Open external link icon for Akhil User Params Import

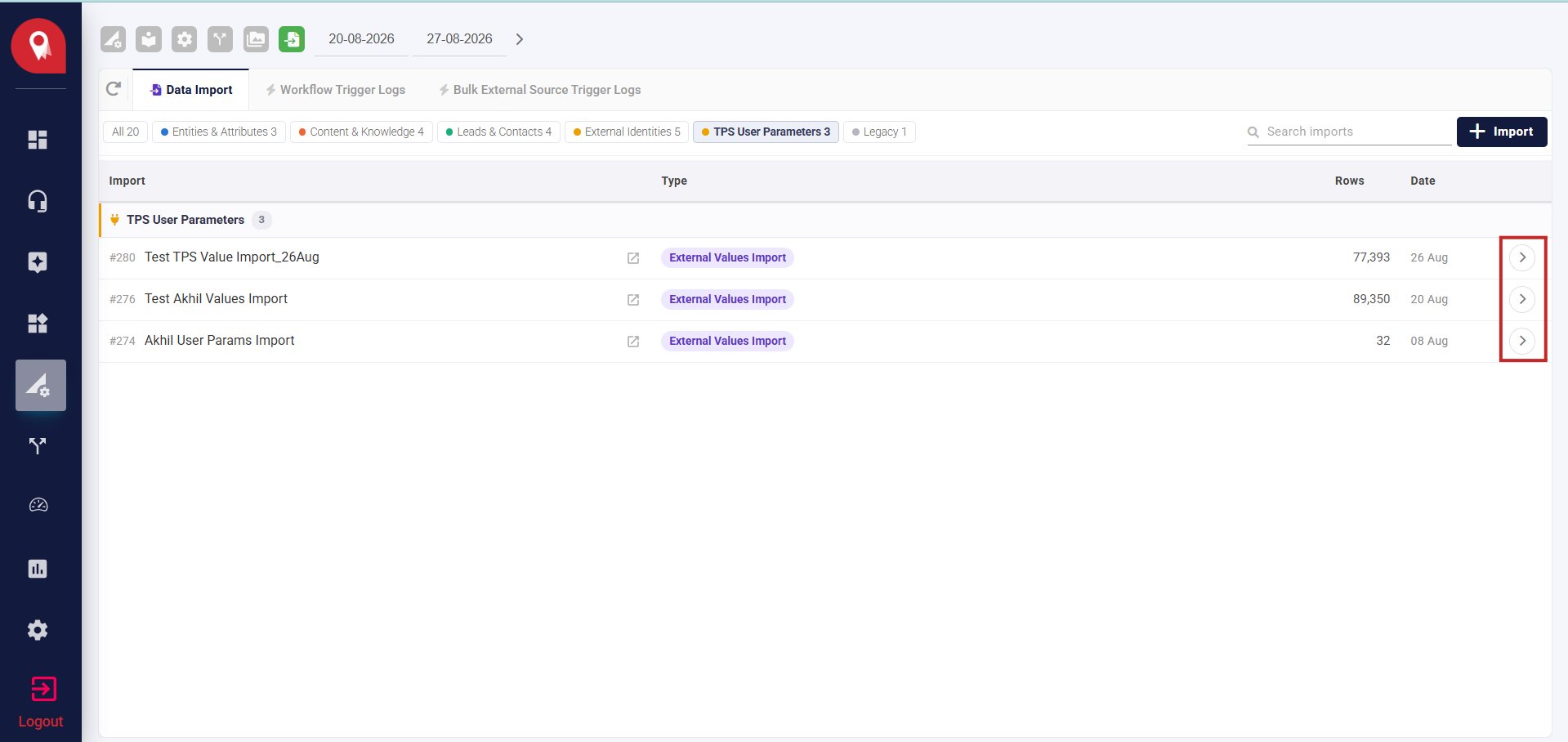tap(633, 342)
